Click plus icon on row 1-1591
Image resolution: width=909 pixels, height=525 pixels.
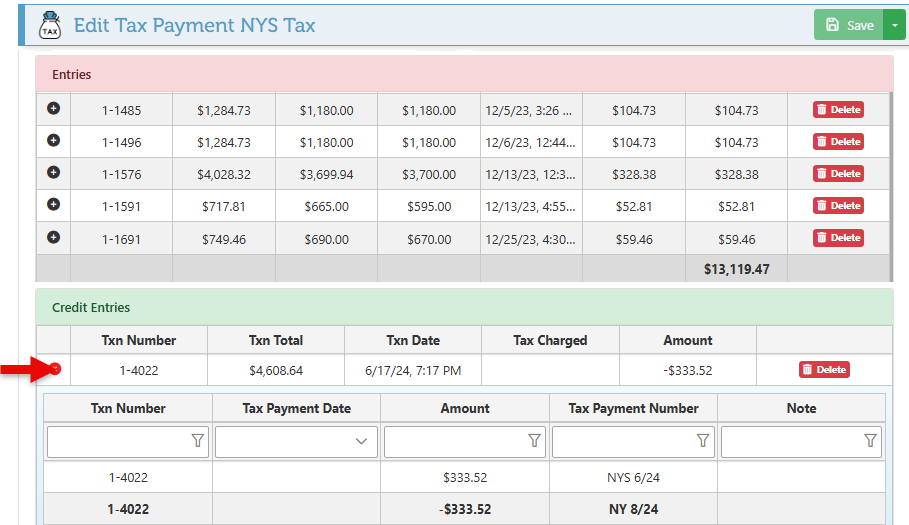tap(54, 205)
